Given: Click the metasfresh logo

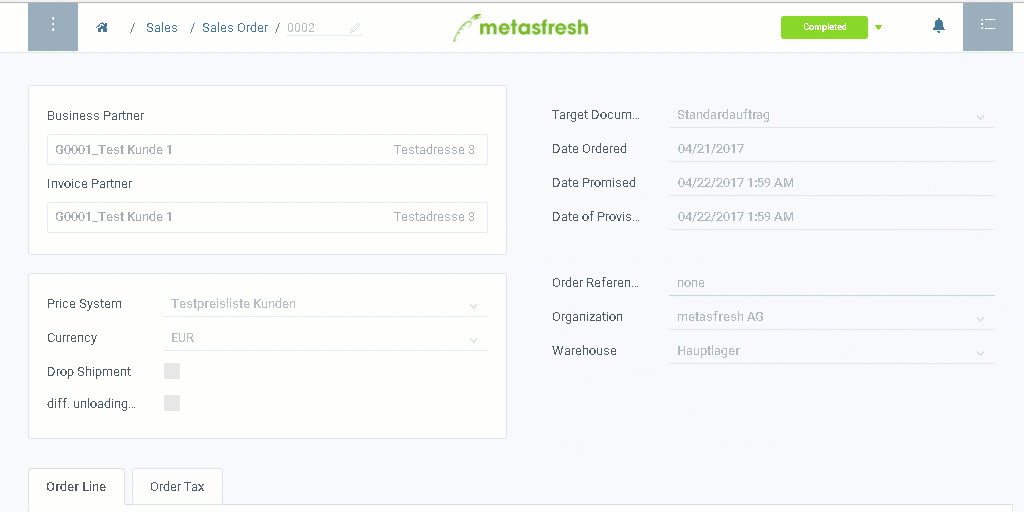Looking at the screenshot, I should pyautogui.click(x=520, y=27).
